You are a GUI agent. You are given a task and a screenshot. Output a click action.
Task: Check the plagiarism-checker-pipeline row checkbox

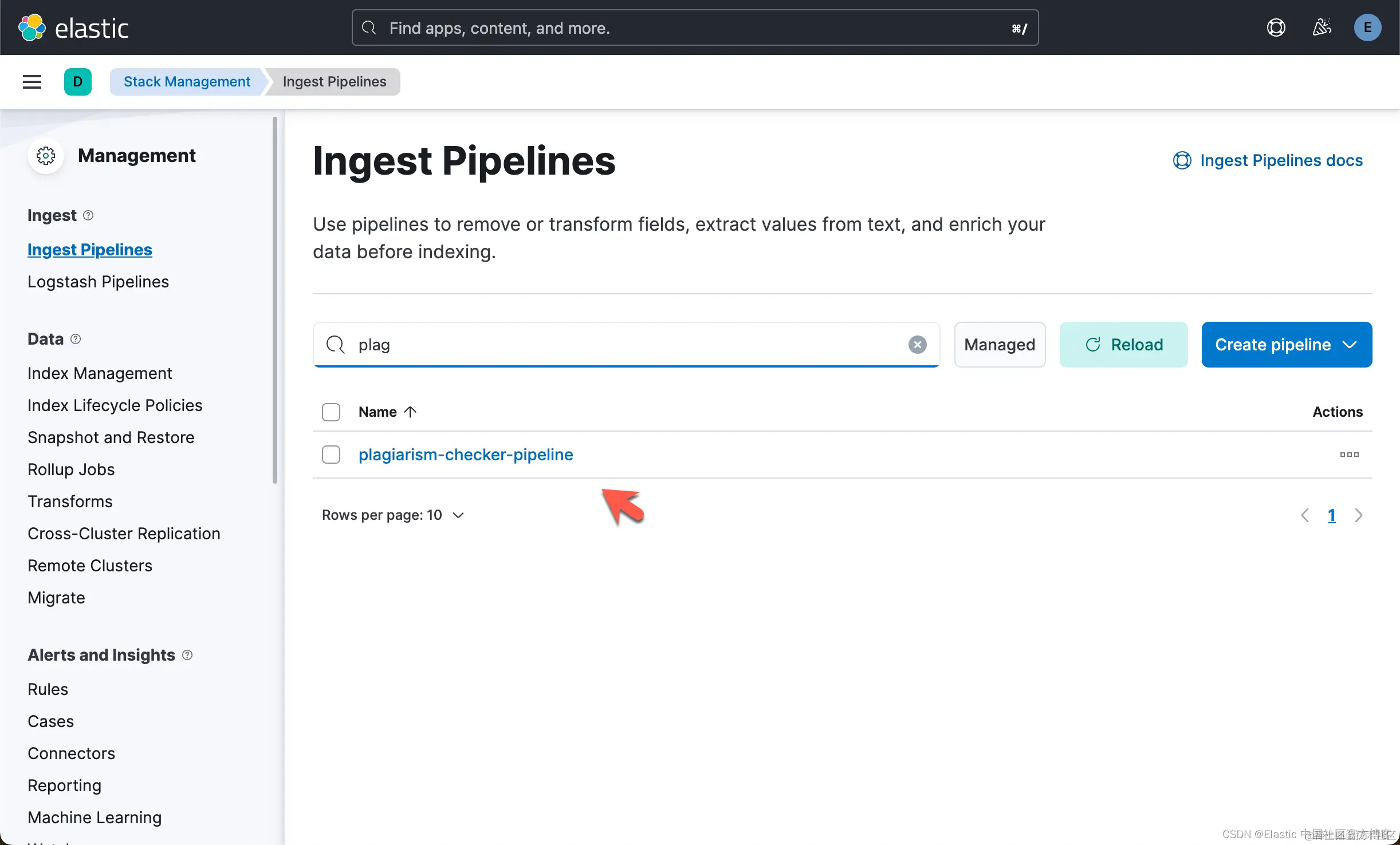[331, 455]
